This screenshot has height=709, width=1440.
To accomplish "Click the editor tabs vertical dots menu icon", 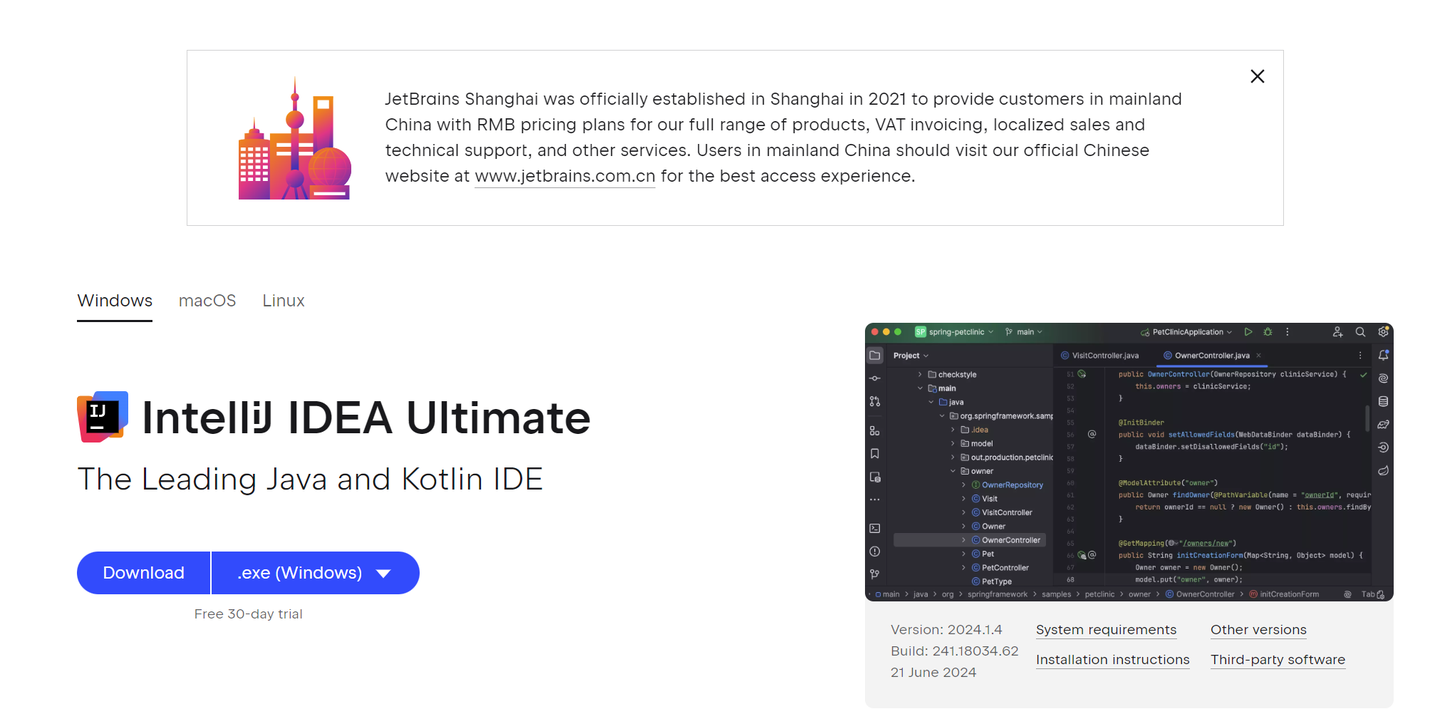I will (x=1360, y=355).
